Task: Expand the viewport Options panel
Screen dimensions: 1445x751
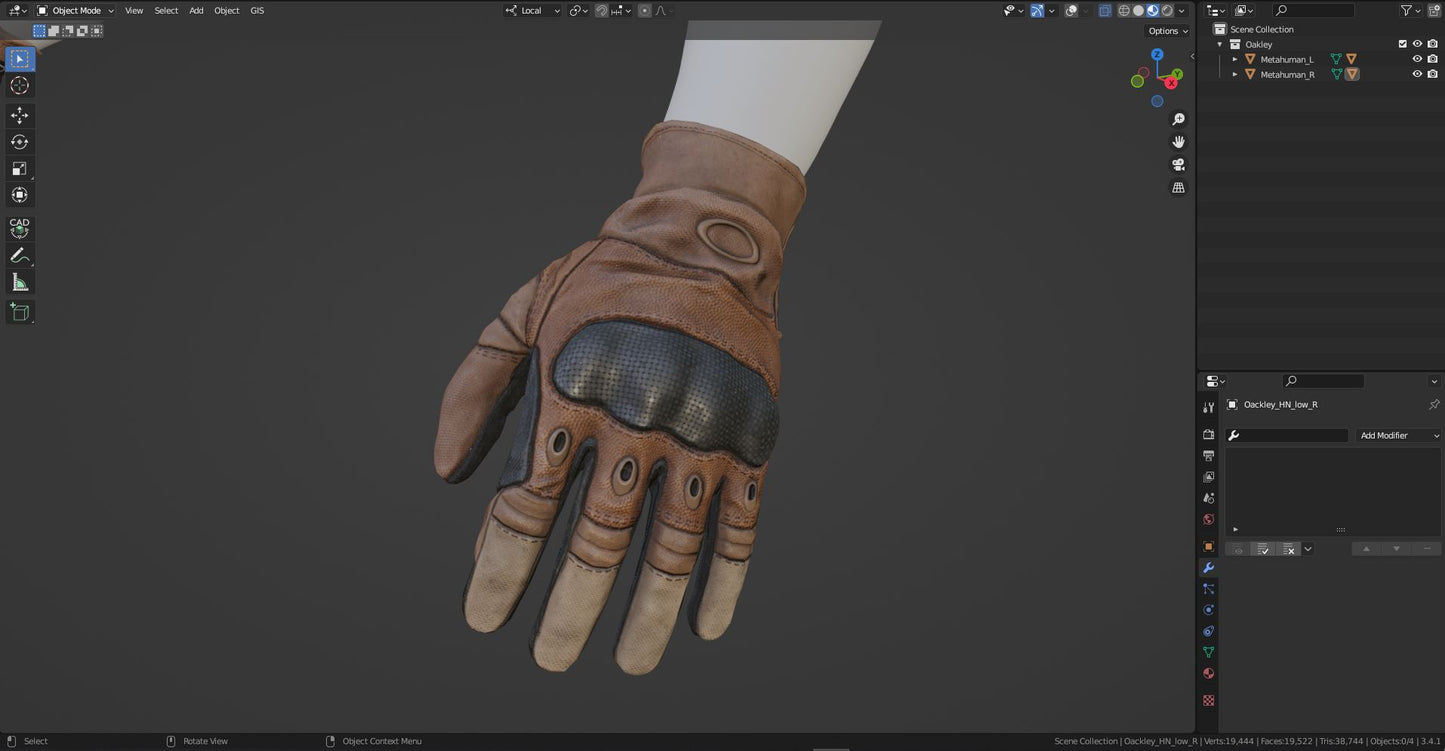Action: [x=1165, y=30]
